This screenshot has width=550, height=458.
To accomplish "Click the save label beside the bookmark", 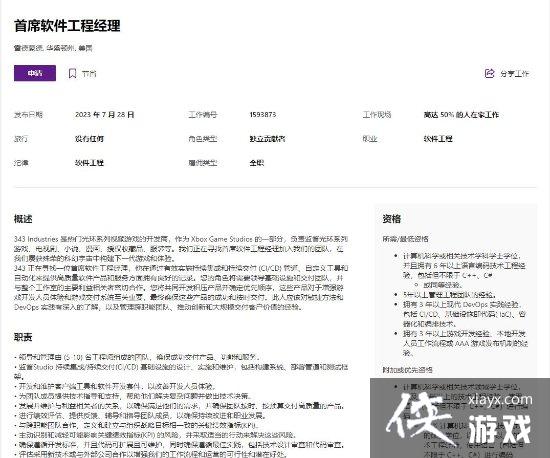I will pos(89,74).
